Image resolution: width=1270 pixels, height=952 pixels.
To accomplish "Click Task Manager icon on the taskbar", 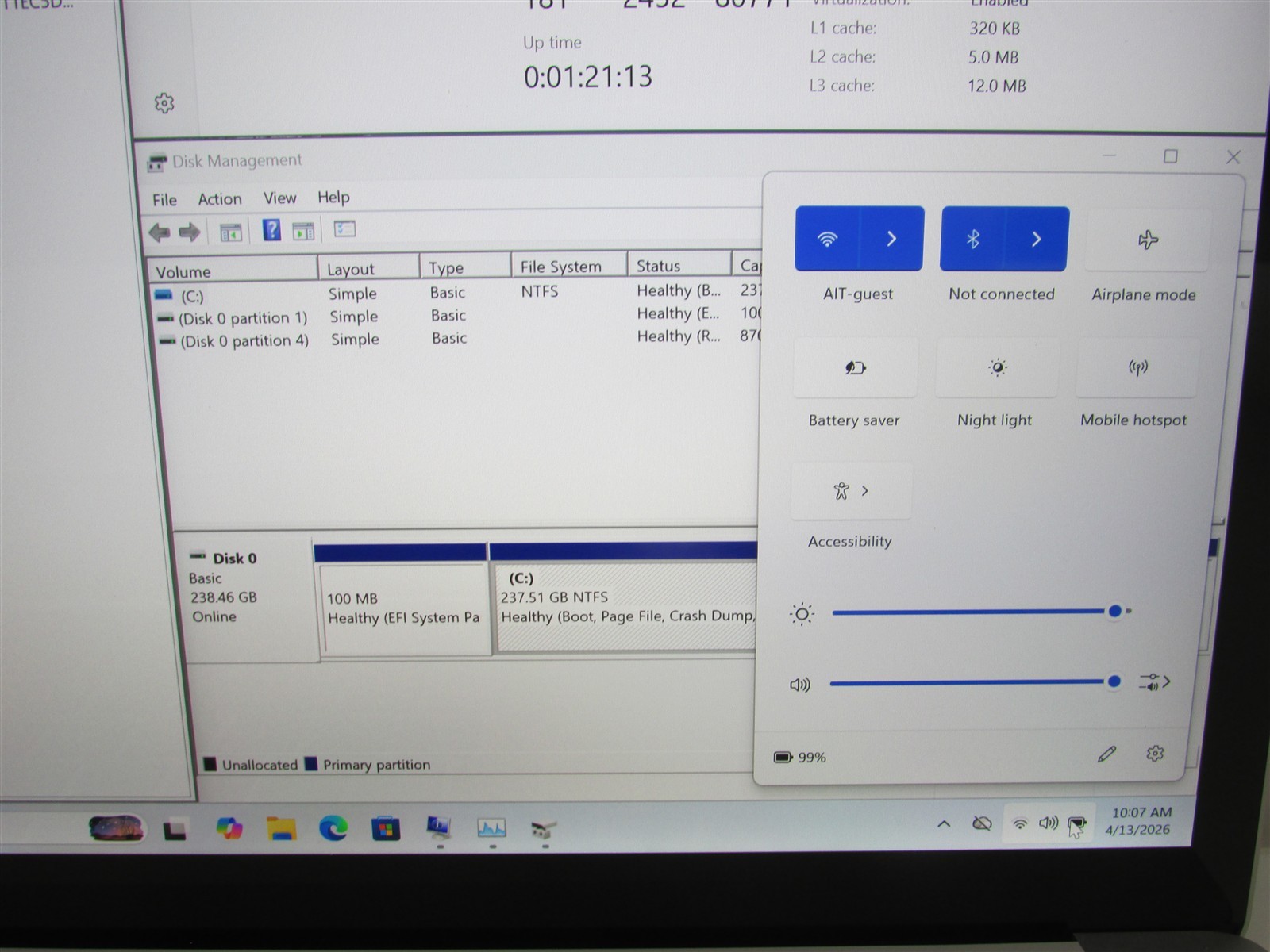I will coord(491,829).
